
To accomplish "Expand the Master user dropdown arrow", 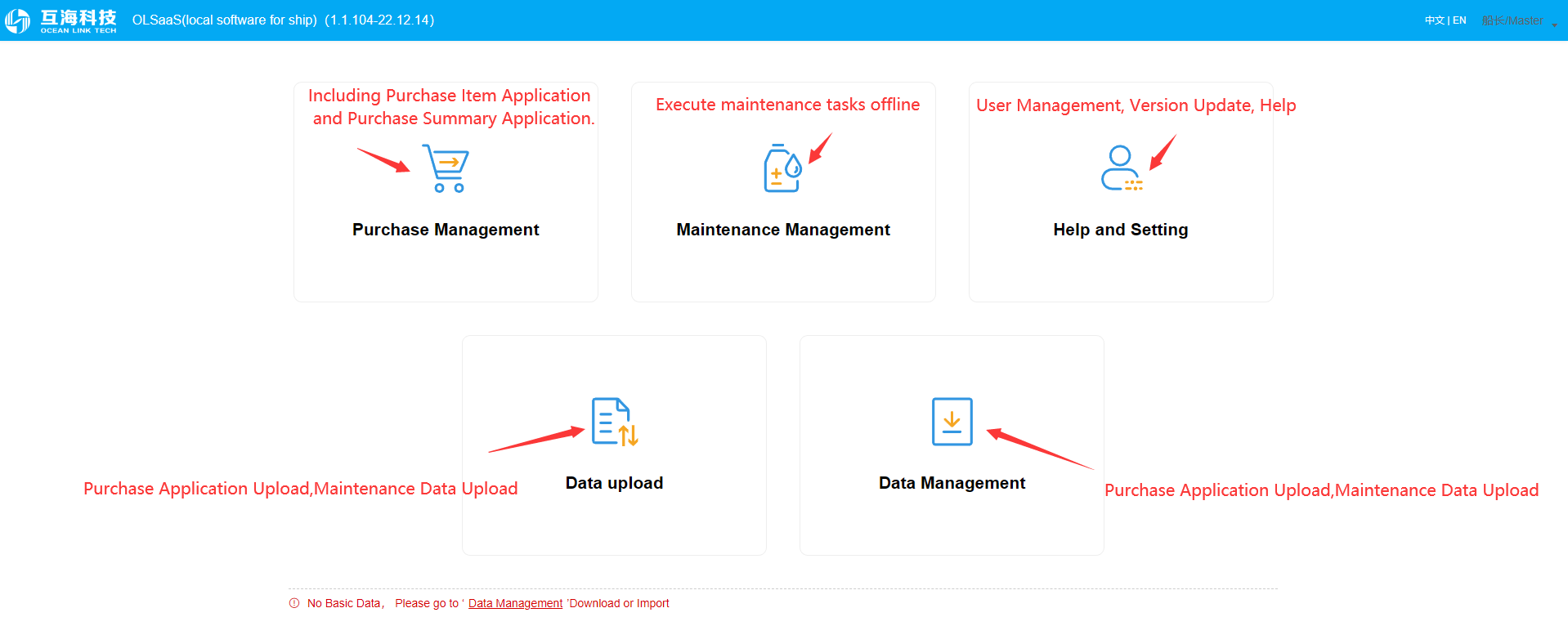I will point(1554,25).
